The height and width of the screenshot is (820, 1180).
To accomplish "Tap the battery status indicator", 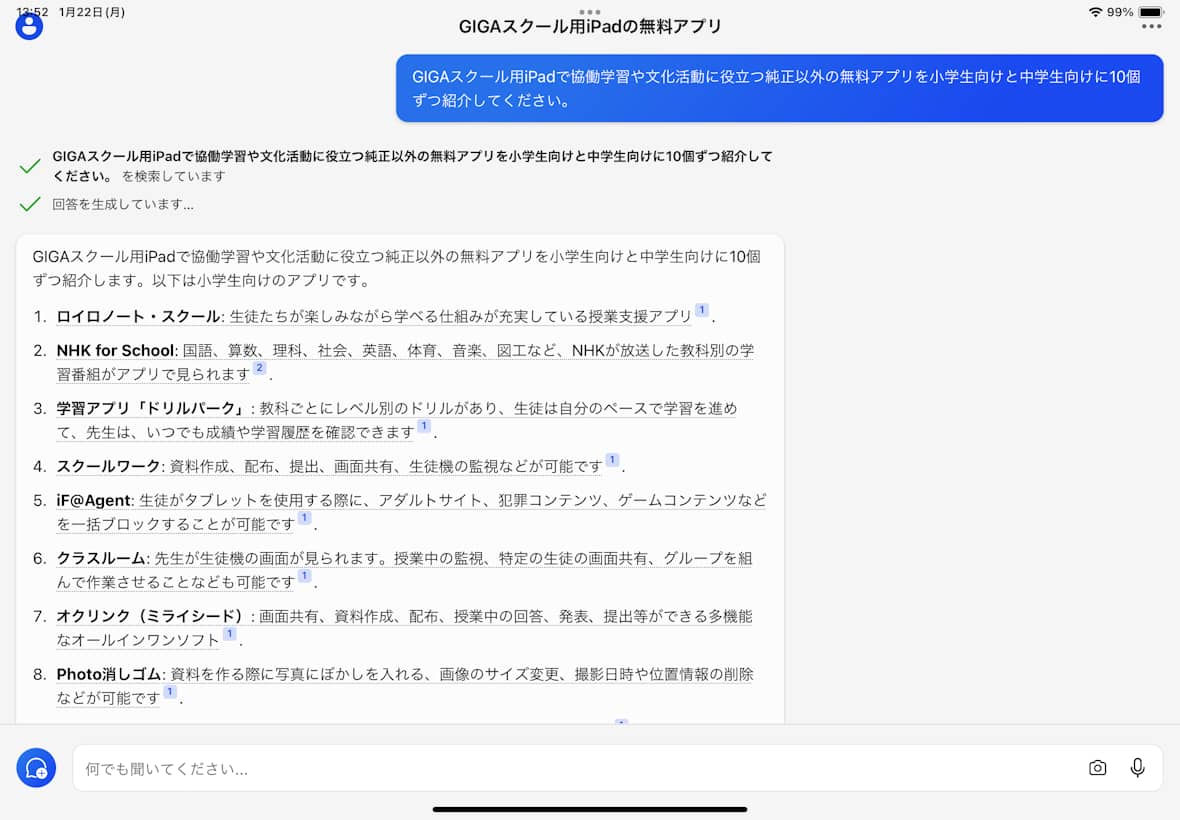I will [1150, 12].
